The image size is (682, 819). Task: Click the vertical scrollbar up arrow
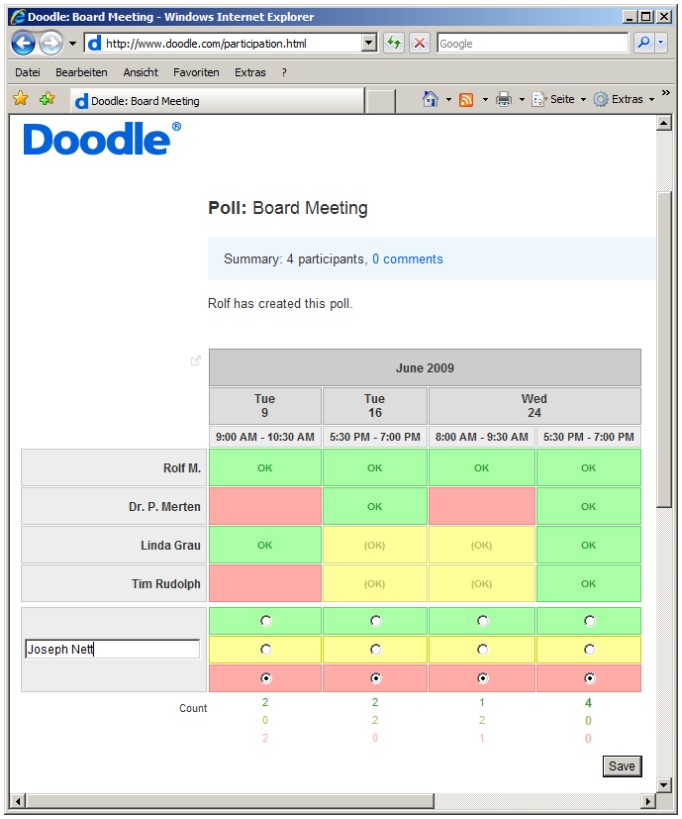tap(664, 123)
